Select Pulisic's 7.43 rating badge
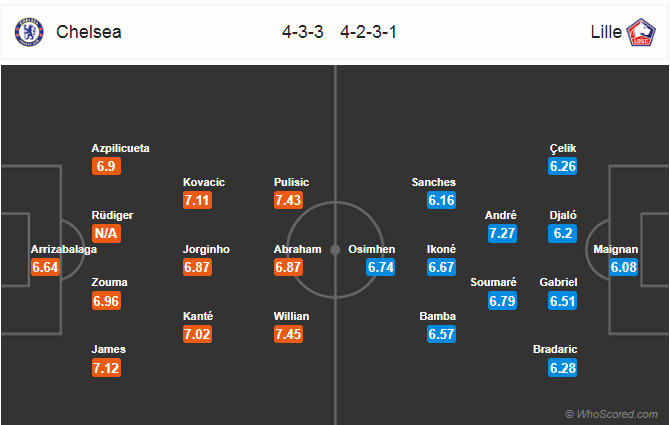This screenshot has height=425, width=670. click(x=288, y=200)
